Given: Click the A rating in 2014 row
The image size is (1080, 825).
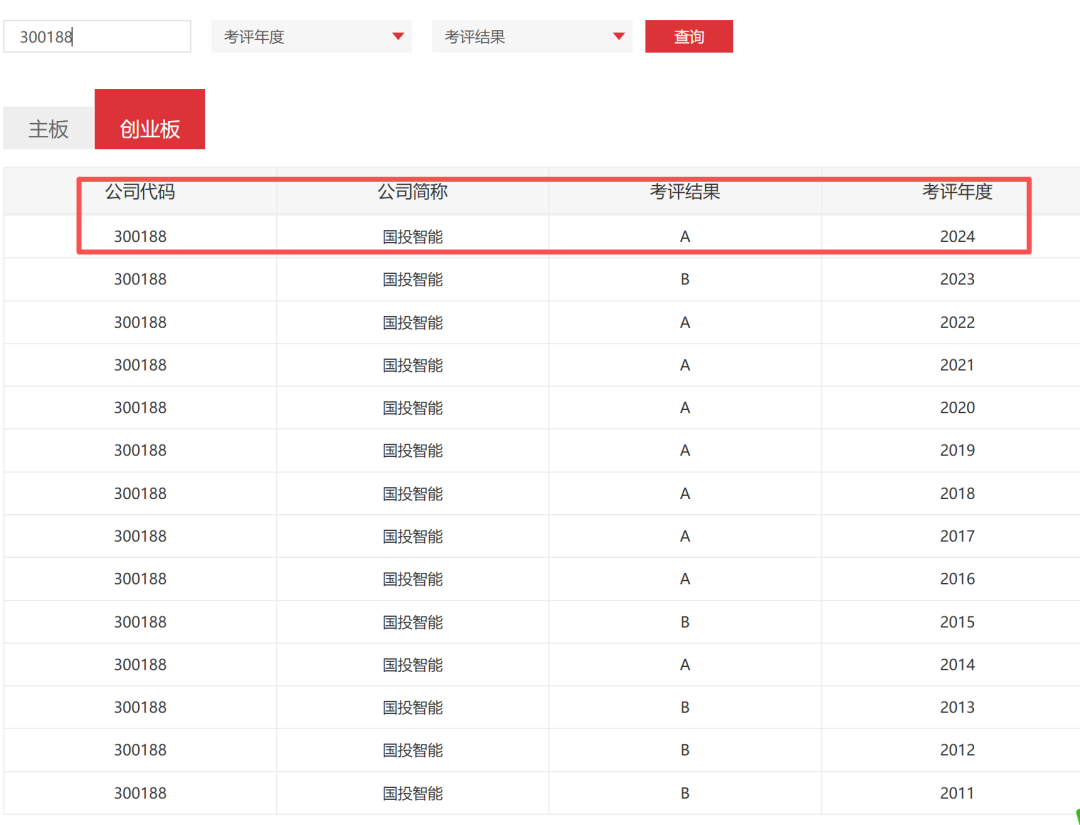Looking at the screenshot, I should (x=685, y=665).
